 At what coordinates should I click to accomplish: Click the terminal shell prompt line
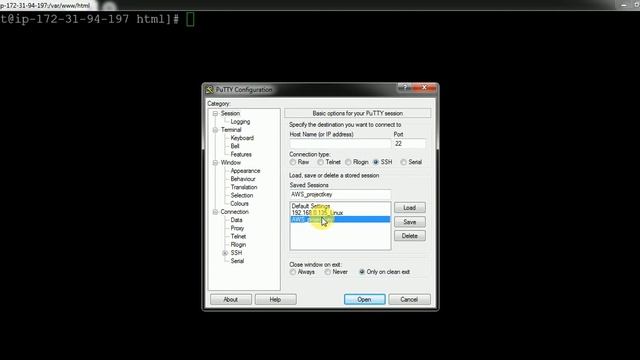[97, 19]
